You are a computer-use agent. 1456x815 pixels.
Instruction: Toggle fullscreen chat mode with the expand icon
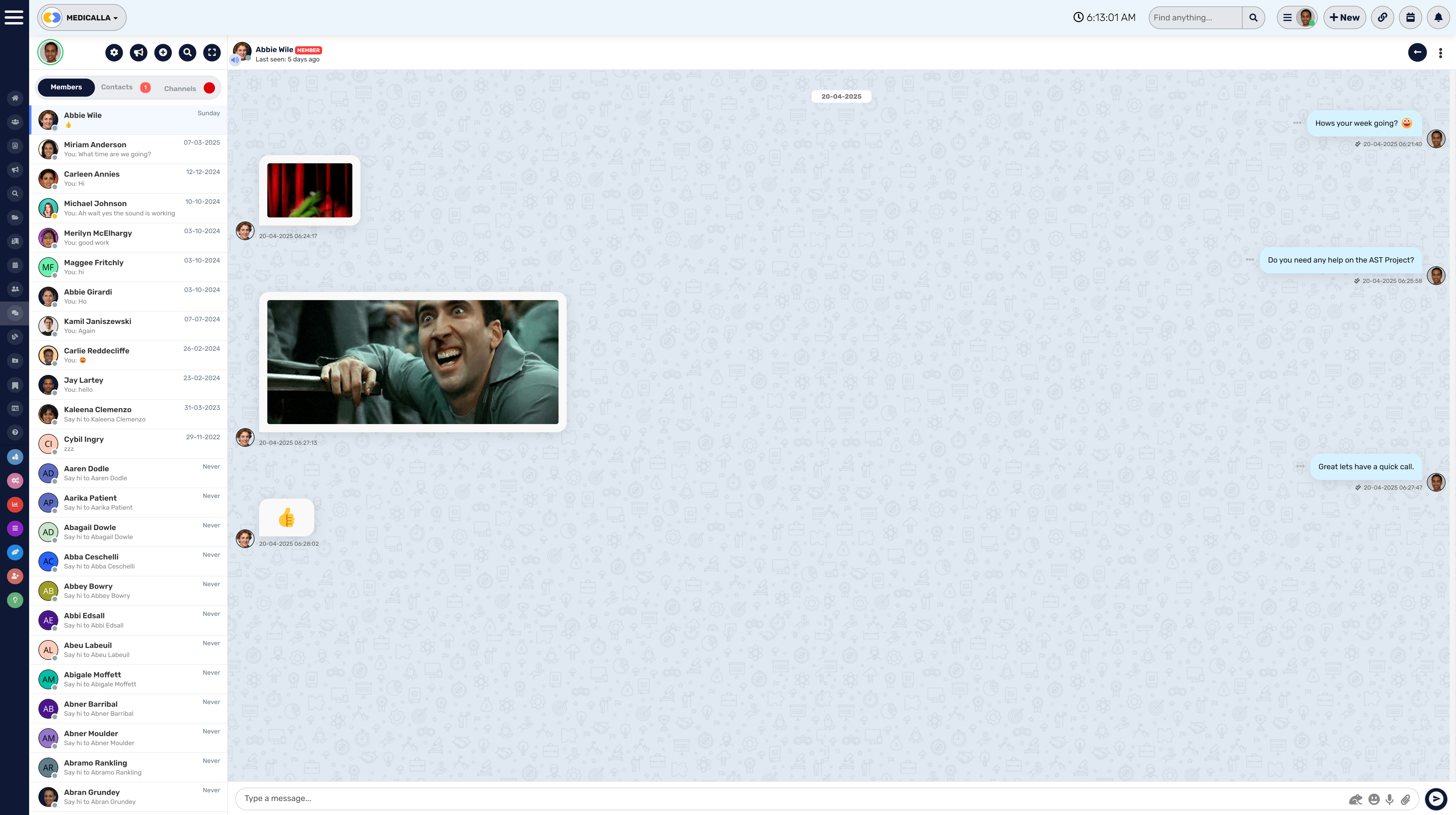[x=212, y=52]
